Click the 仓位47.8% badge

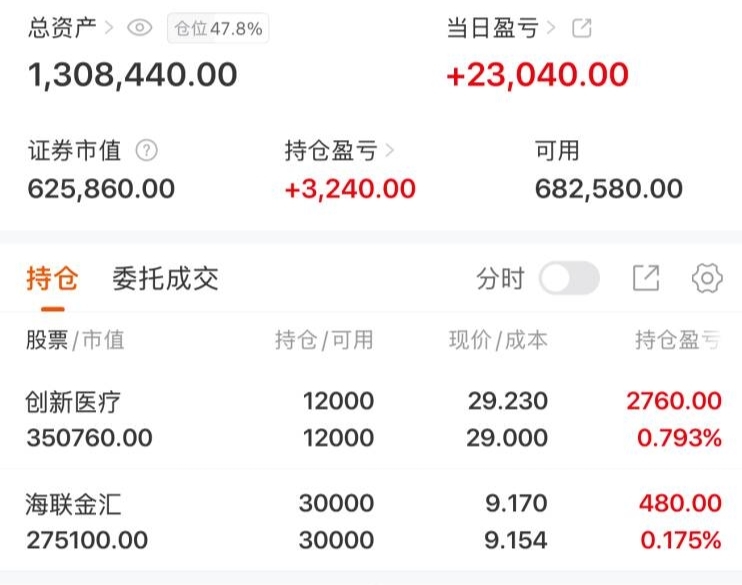coord(218,28)
